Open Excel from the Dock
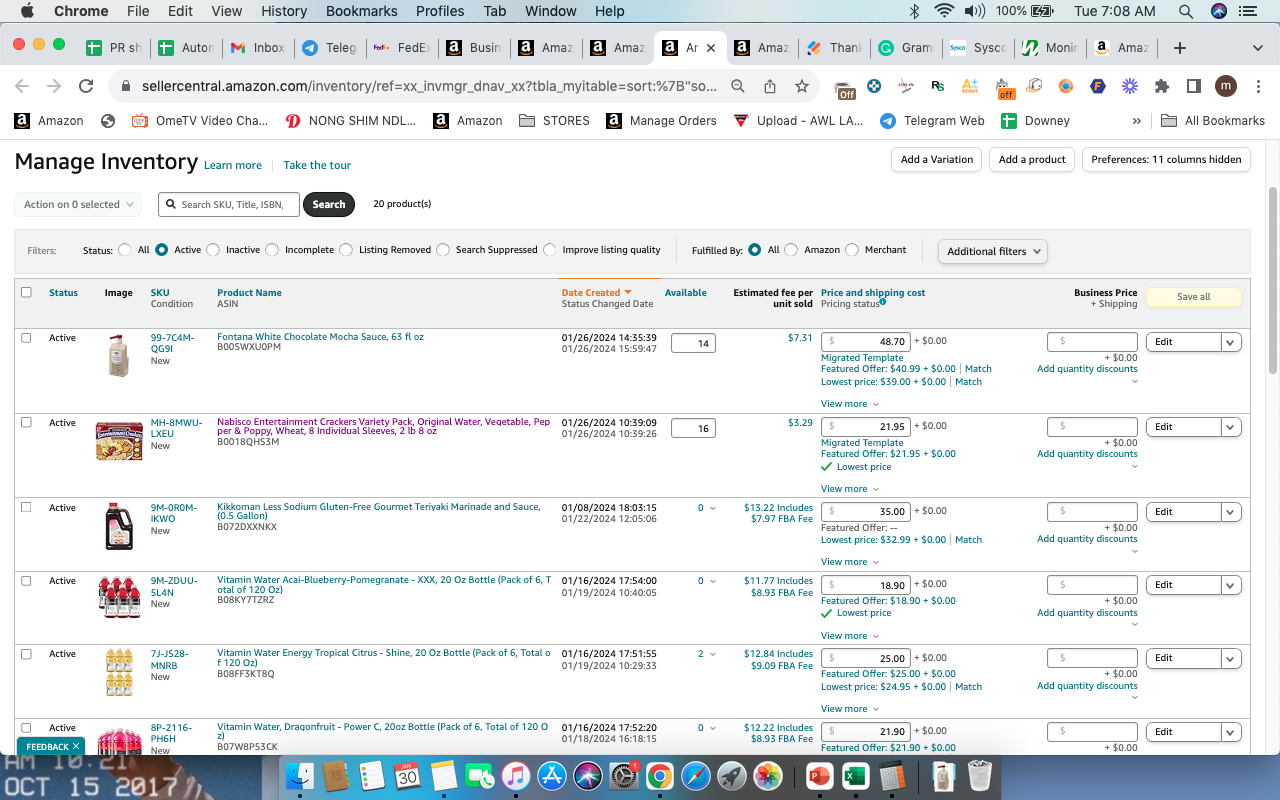 [x=855, y=776]
